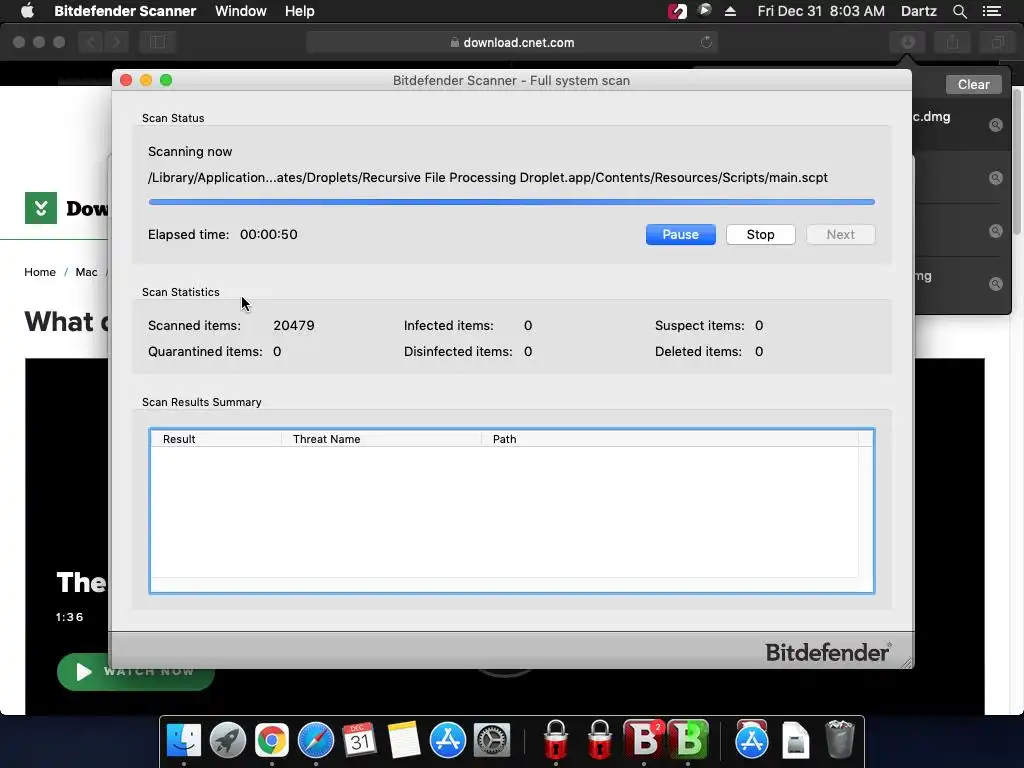Stop the Bitdefender scan

(x=760, y=234)
